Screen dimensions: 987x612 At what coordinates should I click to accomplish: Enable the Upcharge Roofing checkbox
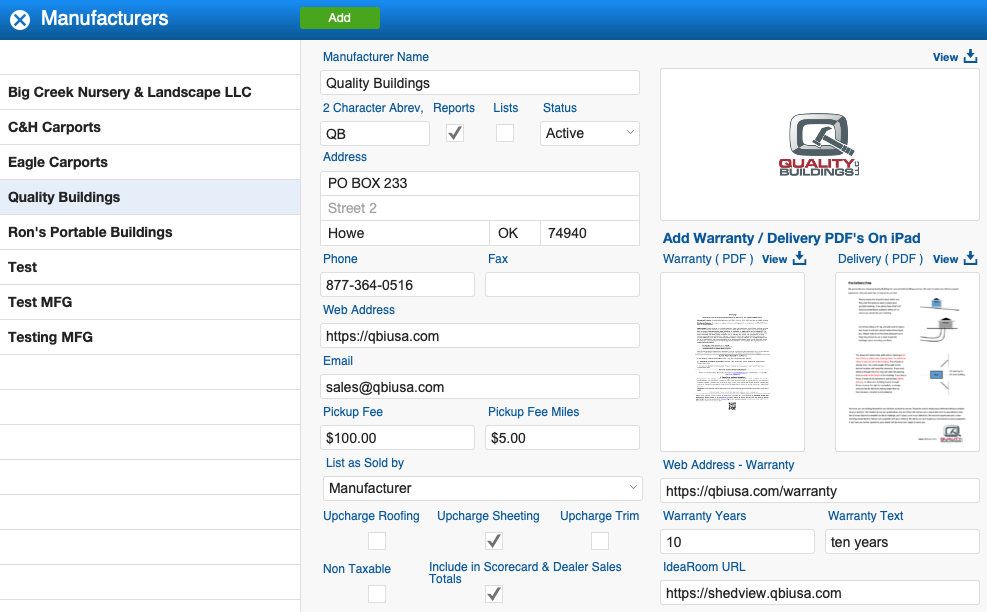(377, 541)
